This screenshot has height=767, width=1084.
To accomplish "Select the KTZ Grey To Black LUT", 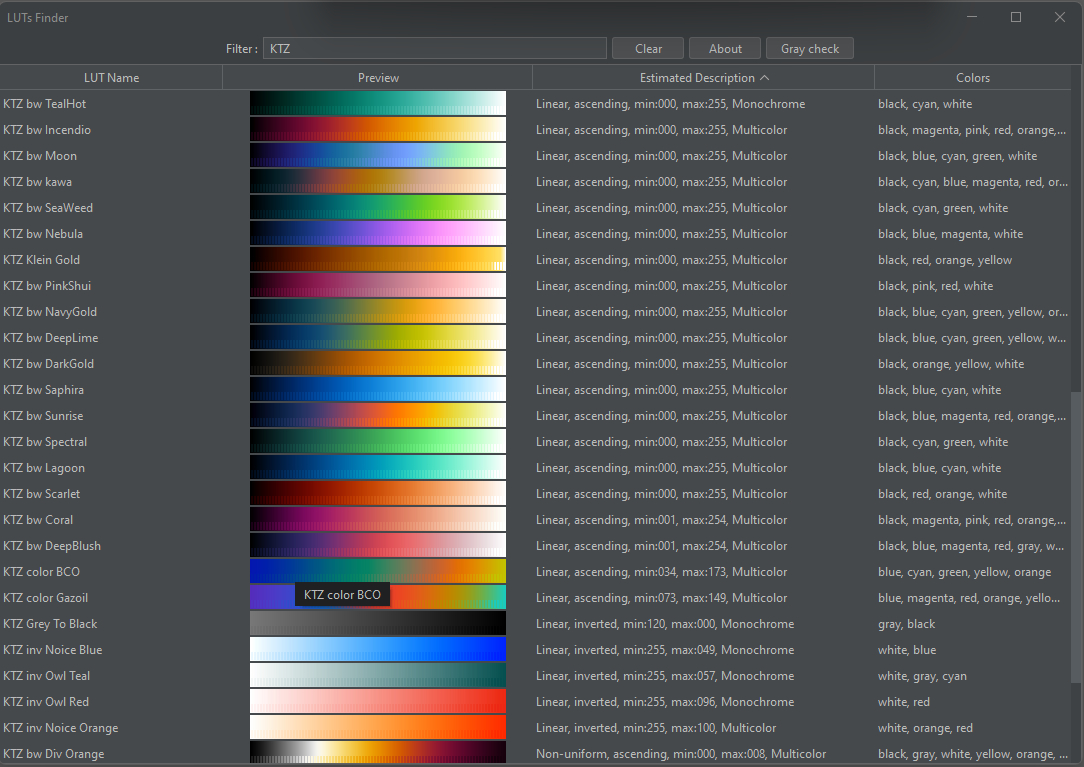I will click(x=50, y=623).
